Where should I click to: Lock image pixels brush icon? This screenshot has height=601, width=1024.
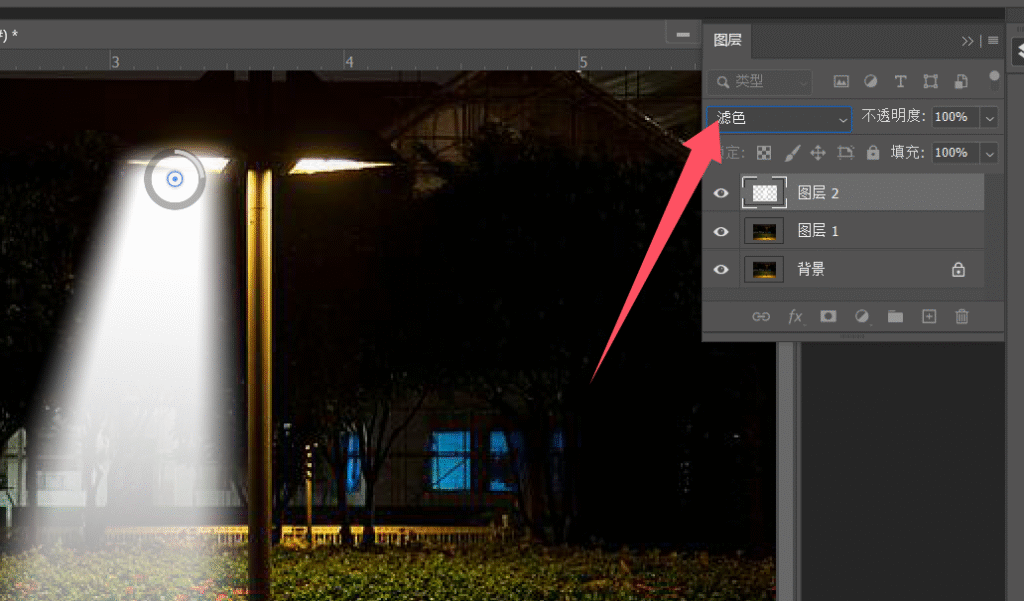click(x=792, y=153)
